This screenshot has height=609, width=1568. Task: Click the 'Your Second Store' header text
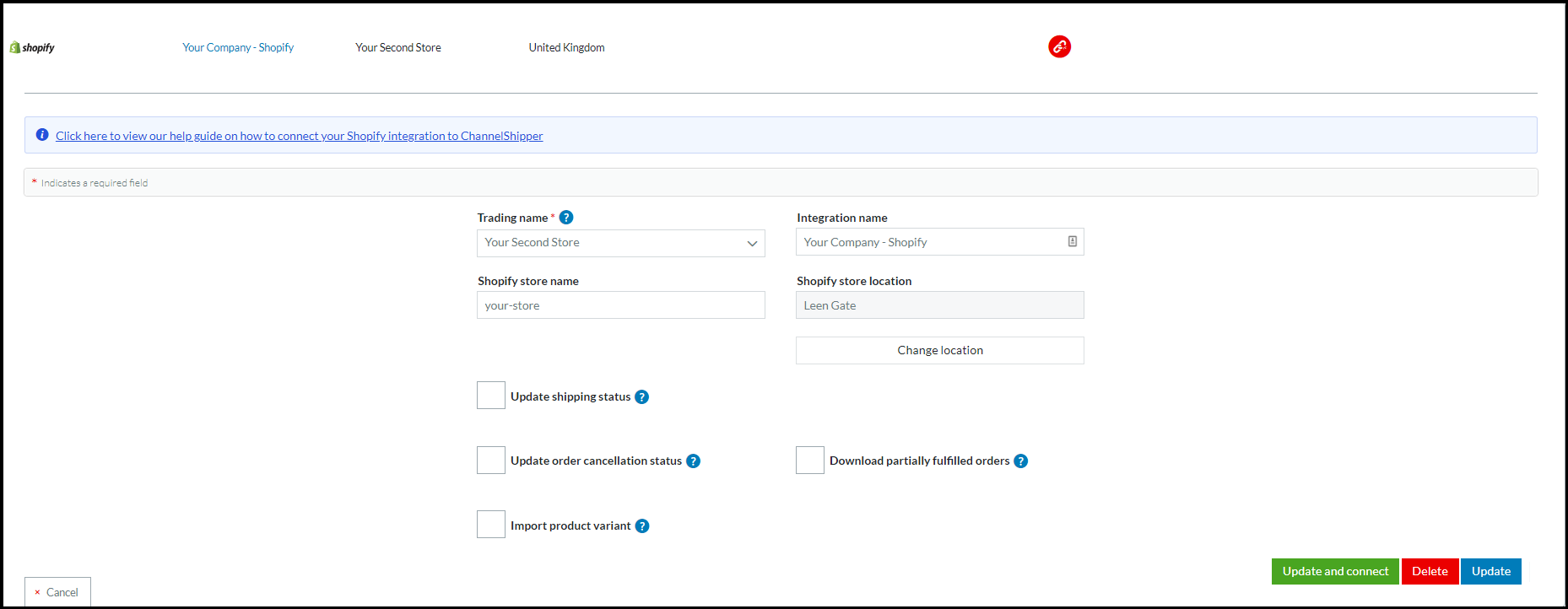(x=398, y=47)
